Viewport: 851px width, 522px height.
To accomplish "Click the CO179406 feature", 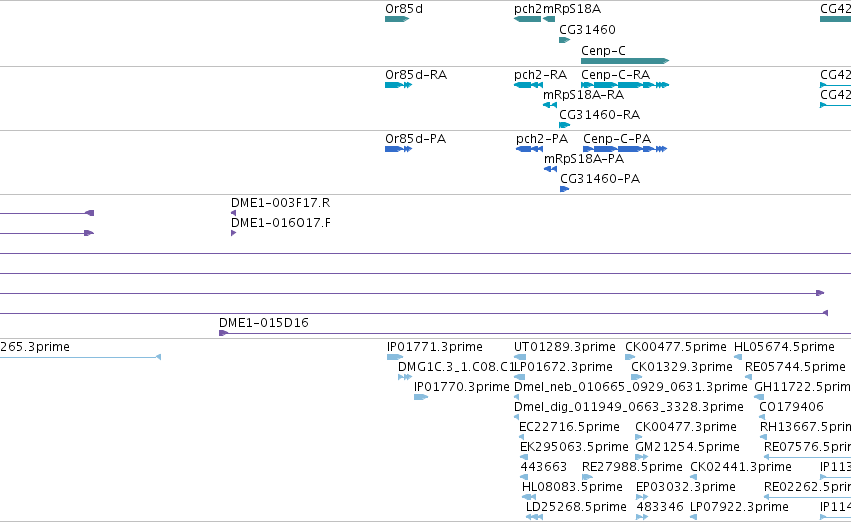I will (762, 417).
